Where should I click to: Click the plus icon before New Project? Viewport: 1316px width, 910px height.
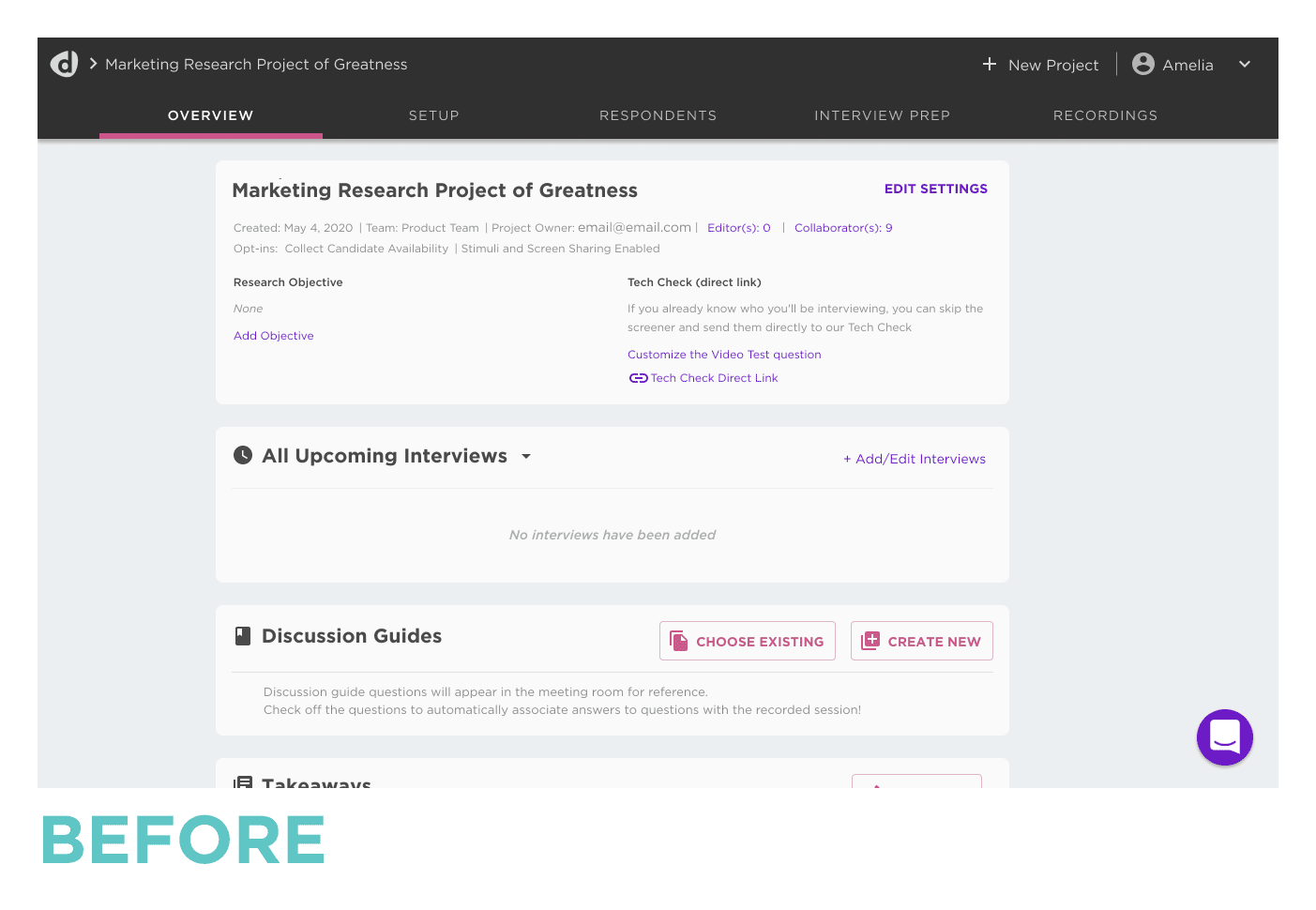tap(990, 64)
